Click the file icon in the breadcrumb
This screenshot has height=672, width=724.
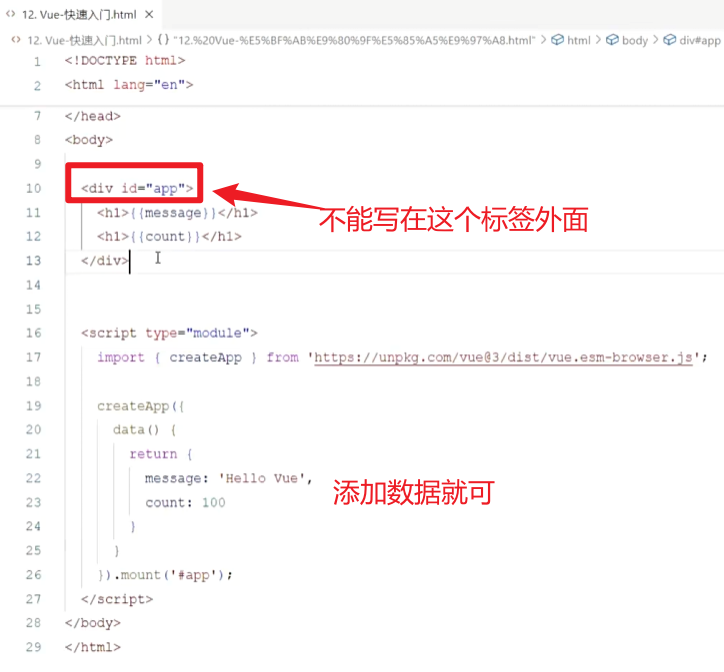(16, 40)
